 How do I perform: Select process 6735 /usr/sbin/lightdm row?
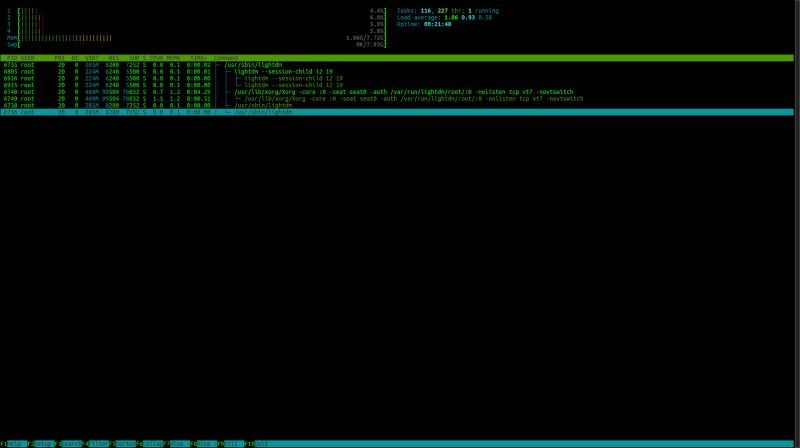(397, 65)
